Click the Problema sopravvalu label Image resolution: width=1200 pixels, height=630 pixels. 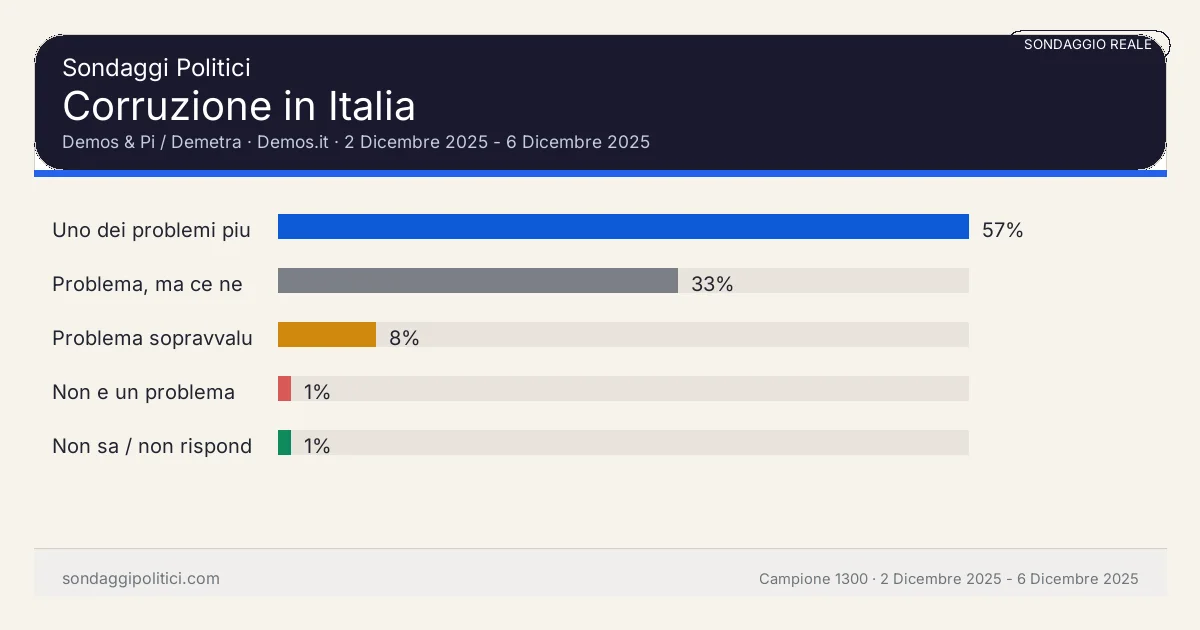click(x=152, y=338)
